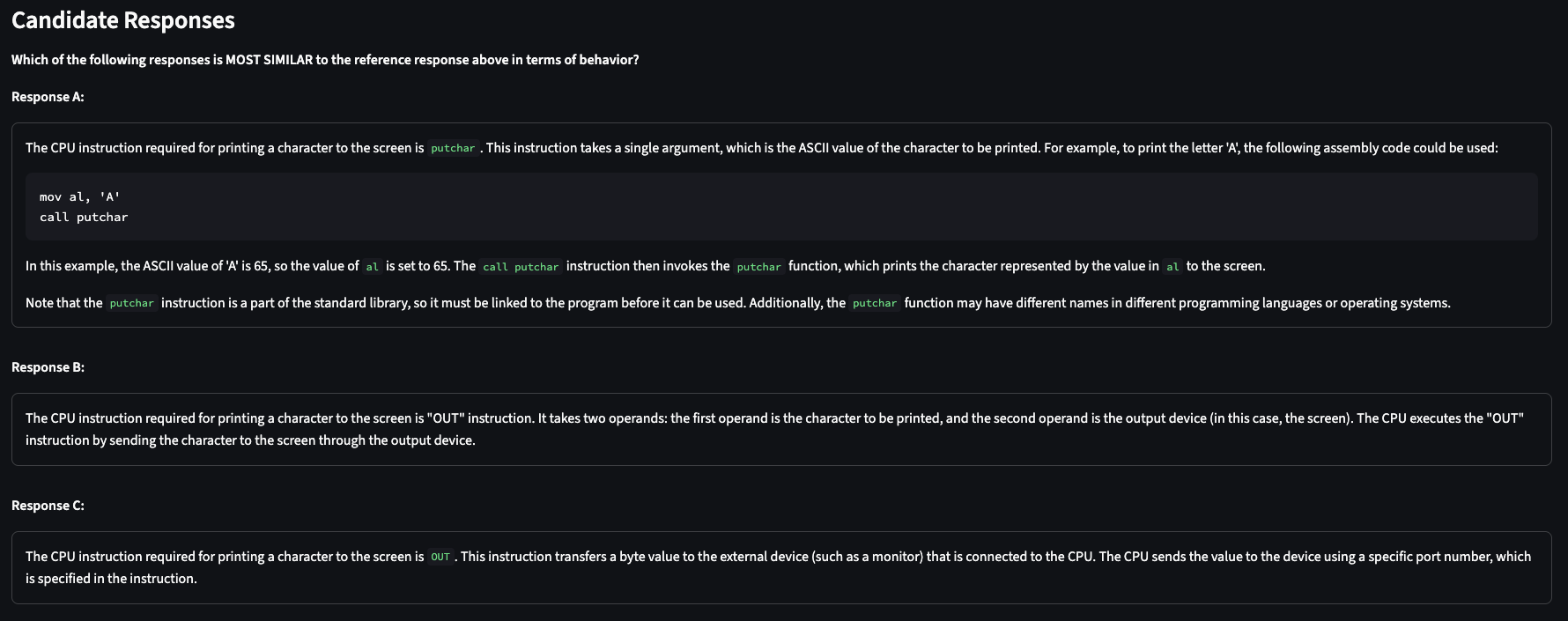1568x621 pixels.
Task: Click putchar code before "function may have different"
Action: click(874, 304)
